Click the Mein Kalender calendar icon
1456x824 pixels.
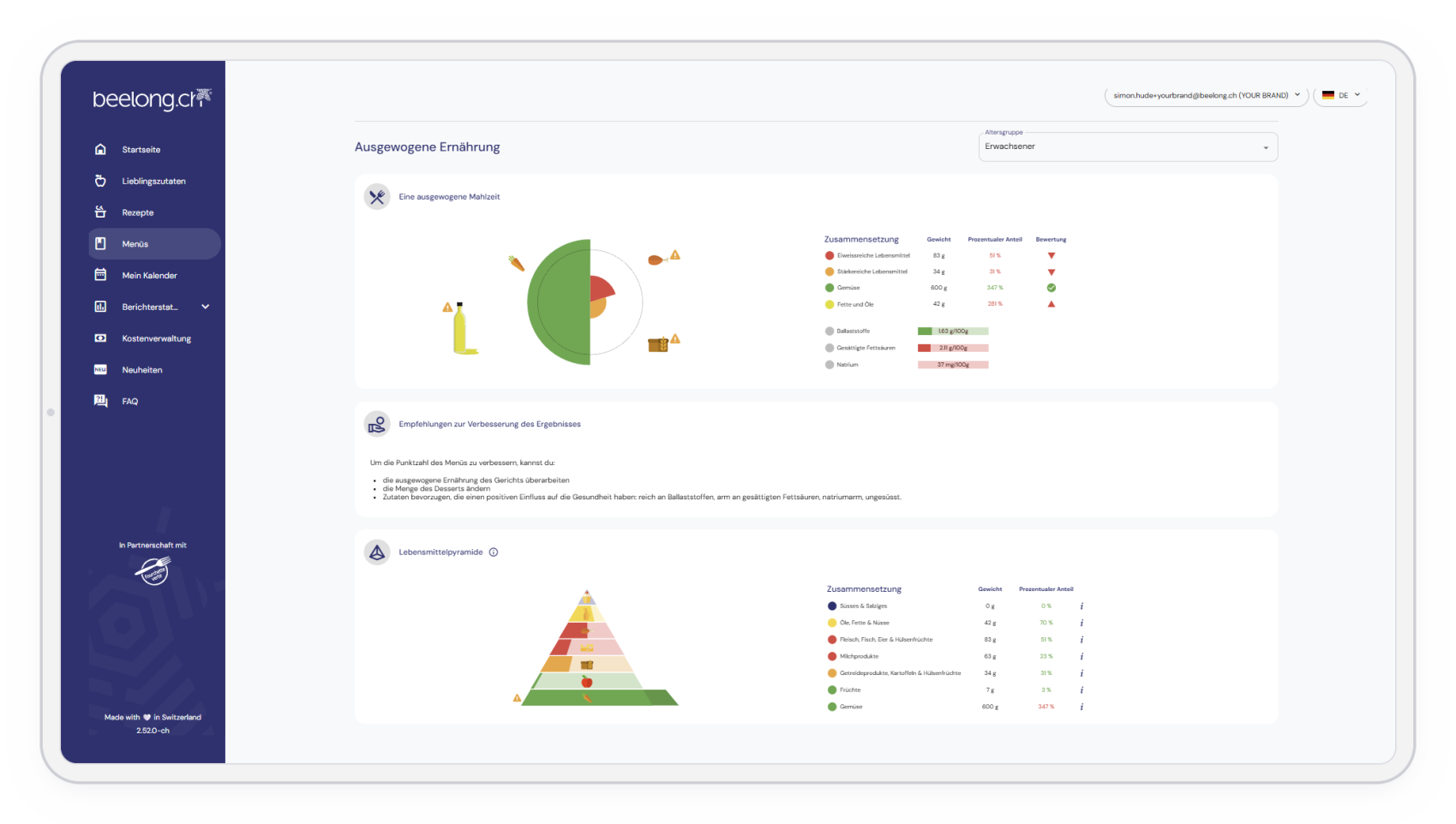tap(100, 275)
